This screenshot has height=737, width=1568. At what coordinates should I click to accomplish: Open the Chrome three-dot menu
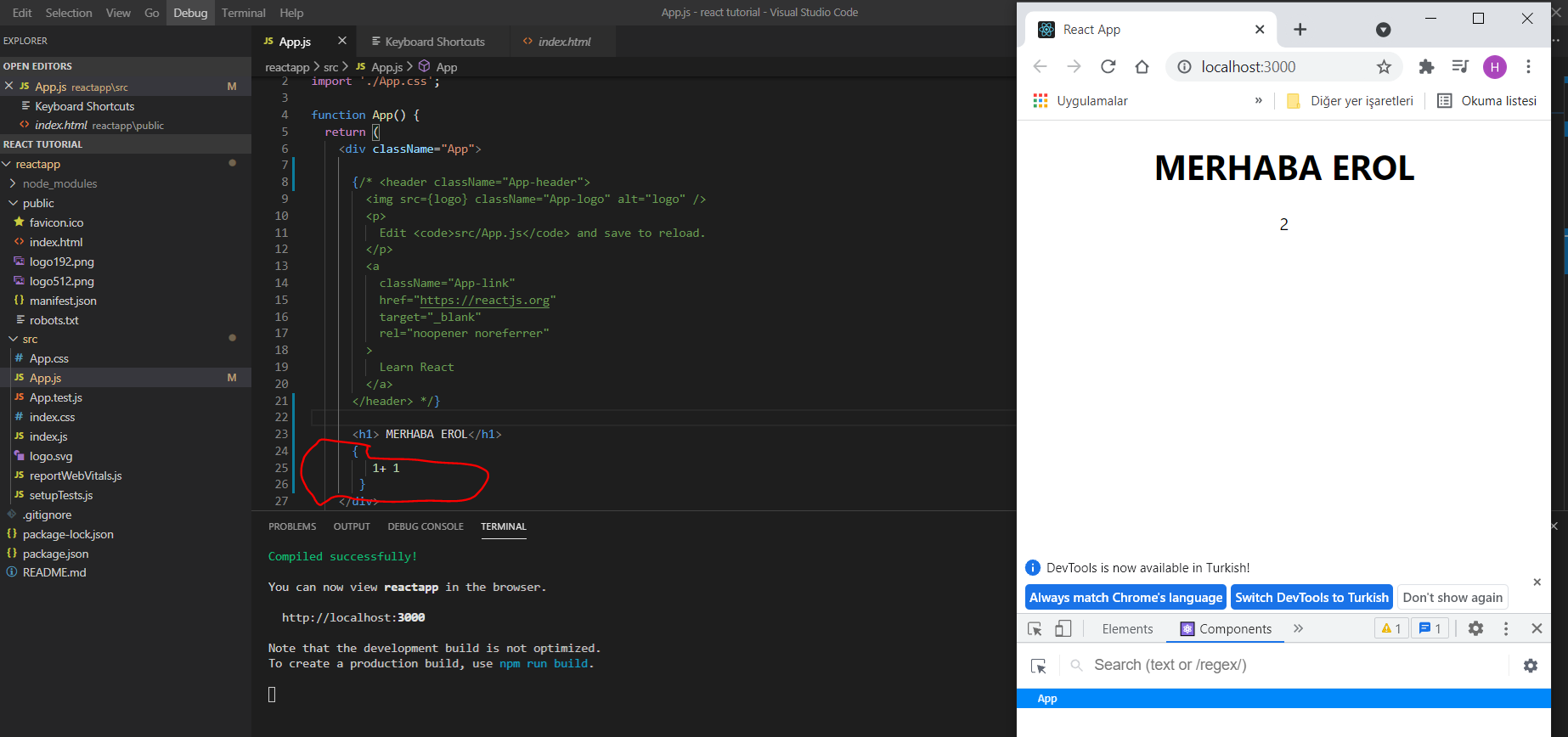click(x=1528, y=67)
